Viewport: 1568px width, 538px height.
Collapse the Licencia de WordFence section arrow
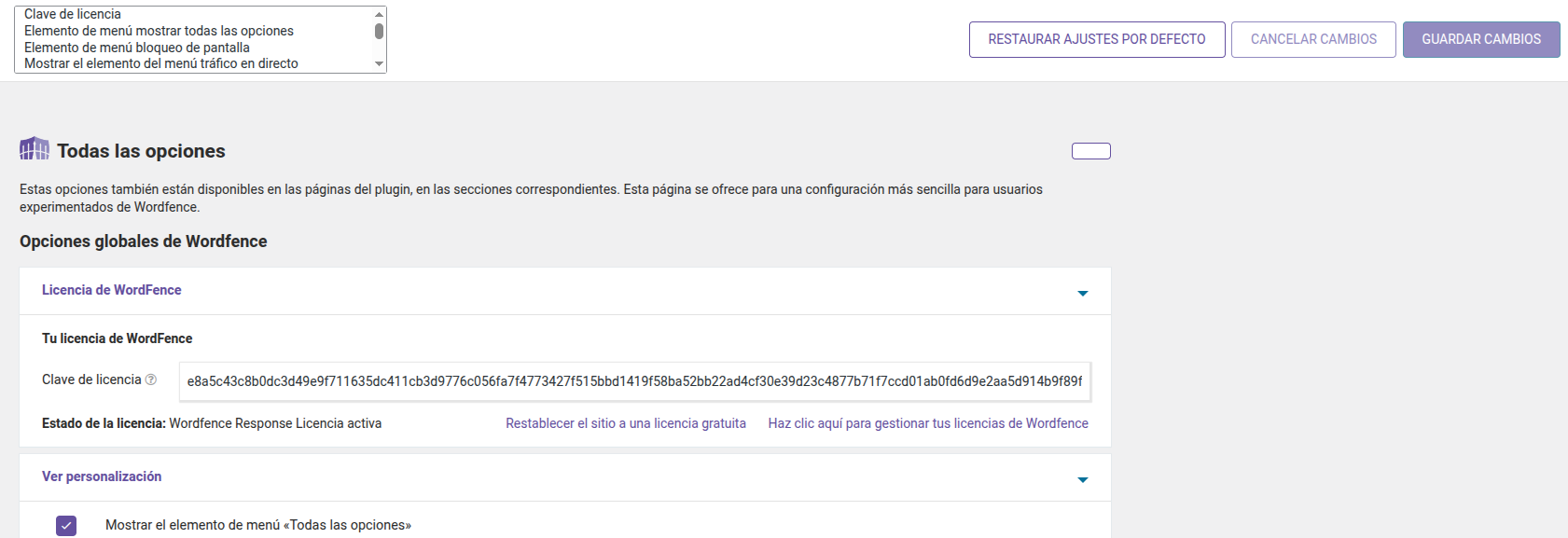click(1083, 294)
